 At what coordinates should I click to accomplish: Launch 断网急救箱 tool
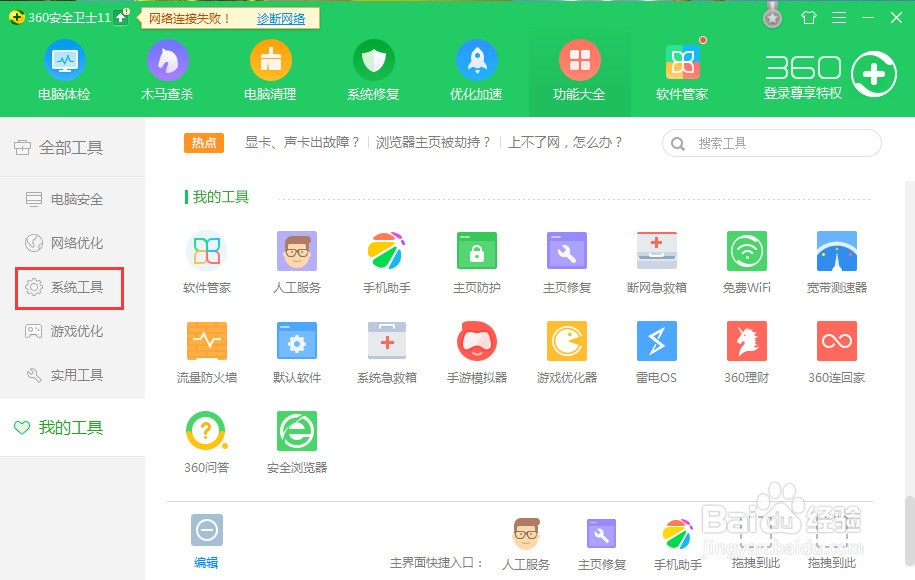[656, 262]
